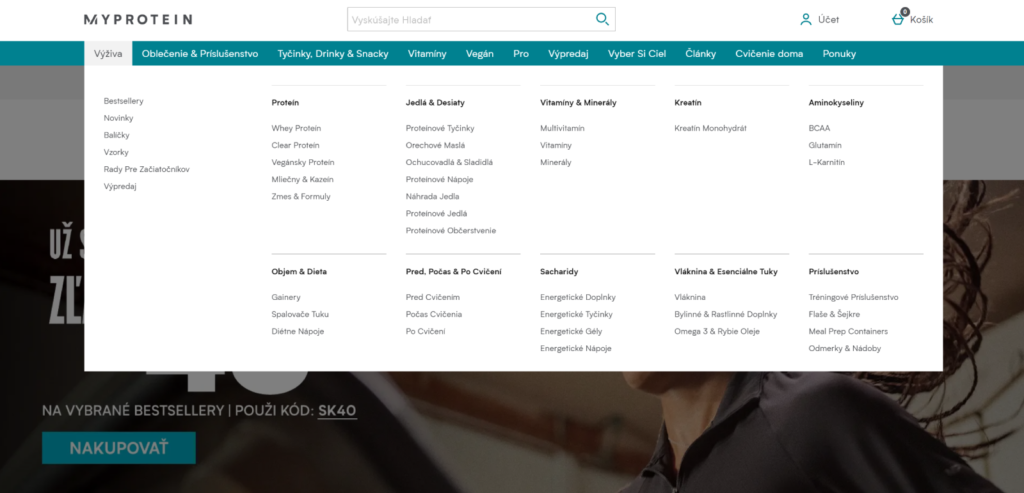Open Kreatín Monohydrát link
The width and height of the screenshot is (1024, 493).
pos(711,128)
